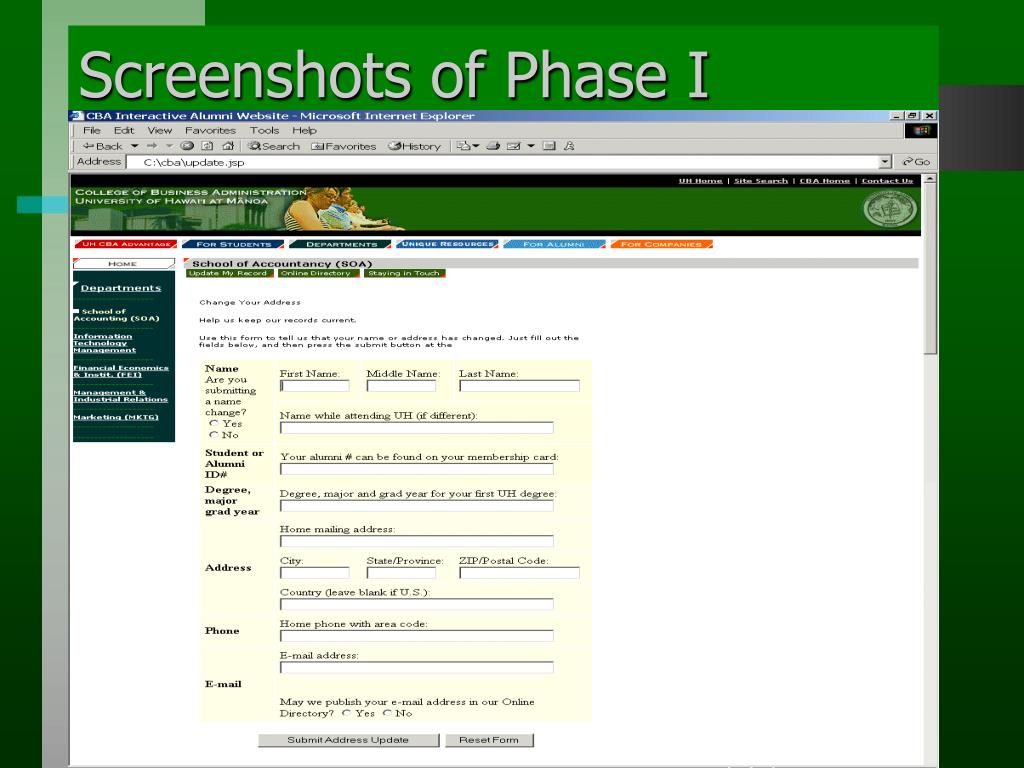Open the Search pane button
This screenshot has width=1024, height=768.
tap(274, 146)
